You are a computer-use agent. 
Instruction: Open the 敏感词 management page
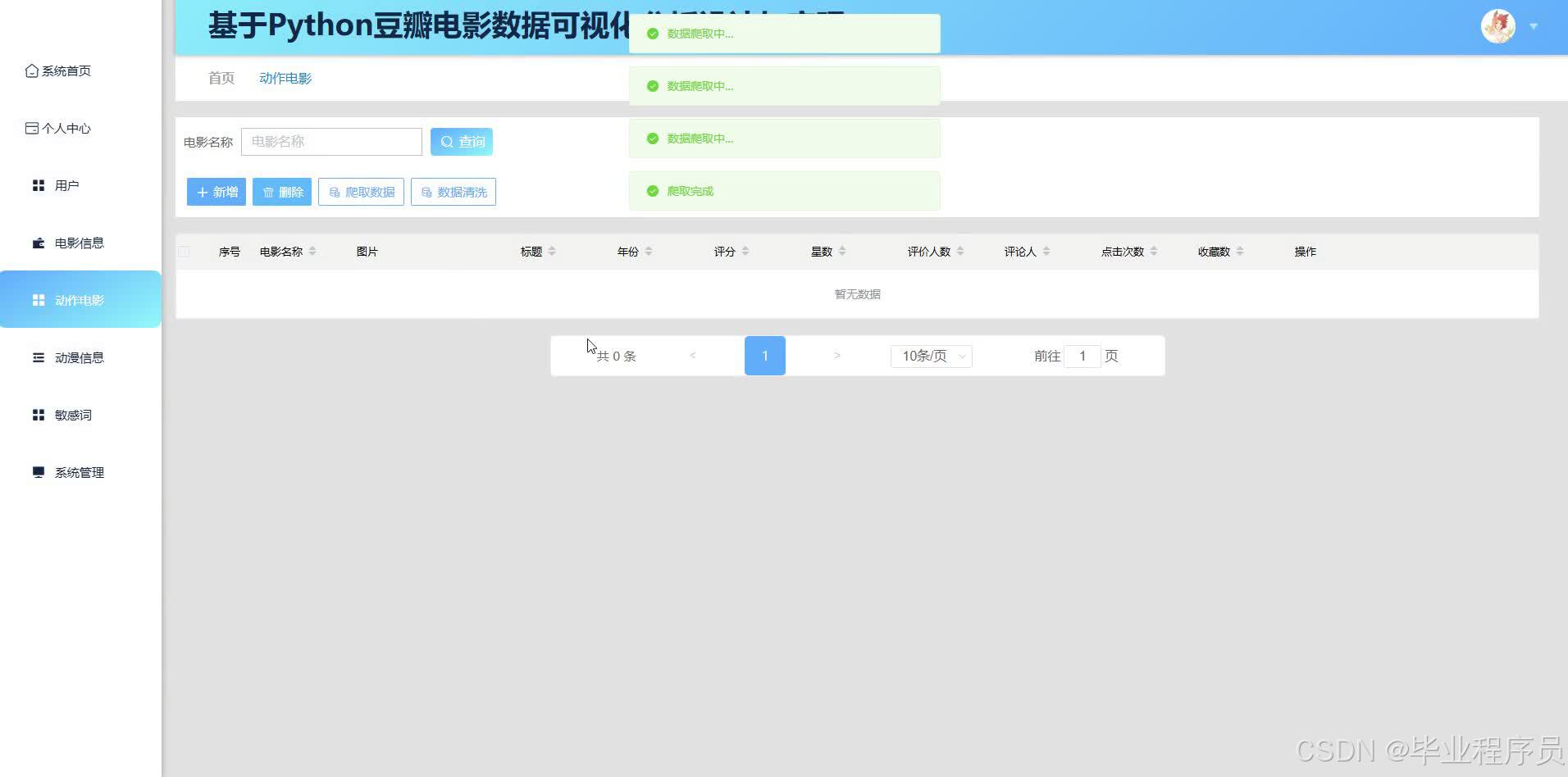tap(72, 415)
